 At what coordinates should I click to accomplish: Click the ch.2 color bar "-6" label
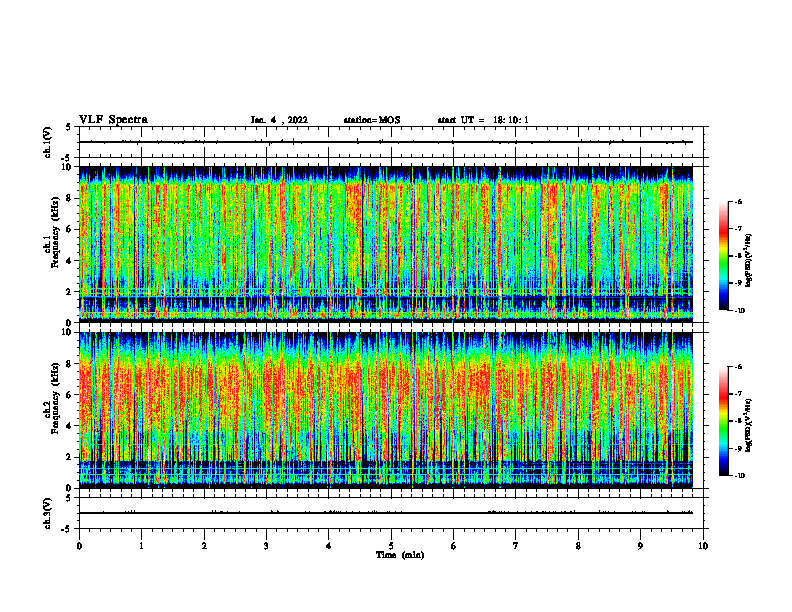738,367
